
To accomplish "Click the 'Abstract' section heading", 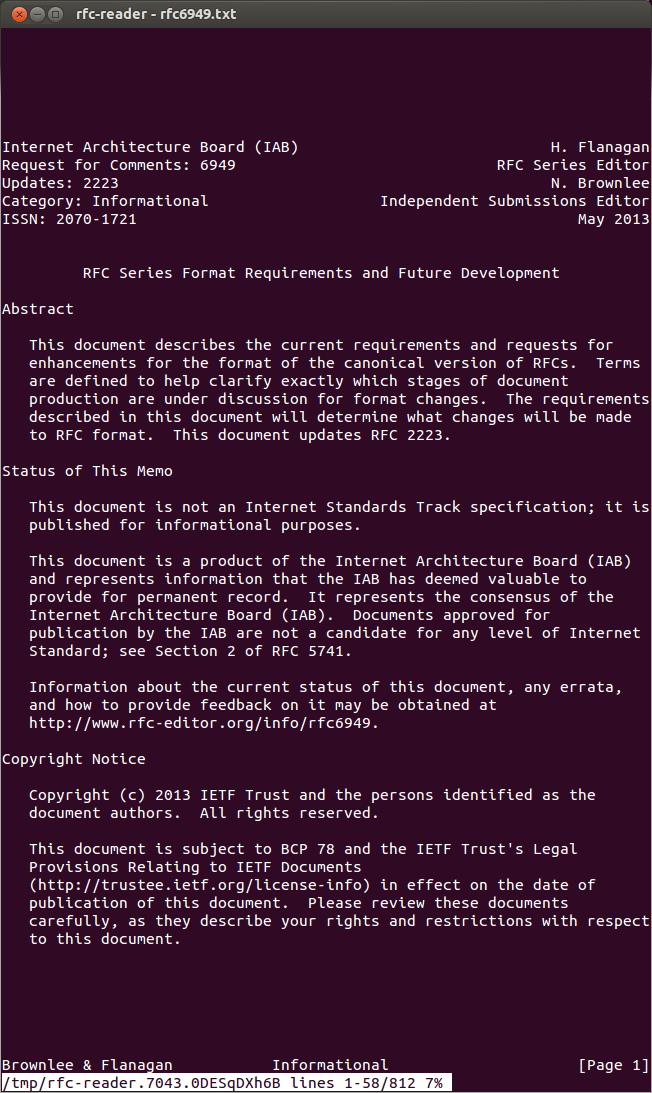I will [38, 309].
